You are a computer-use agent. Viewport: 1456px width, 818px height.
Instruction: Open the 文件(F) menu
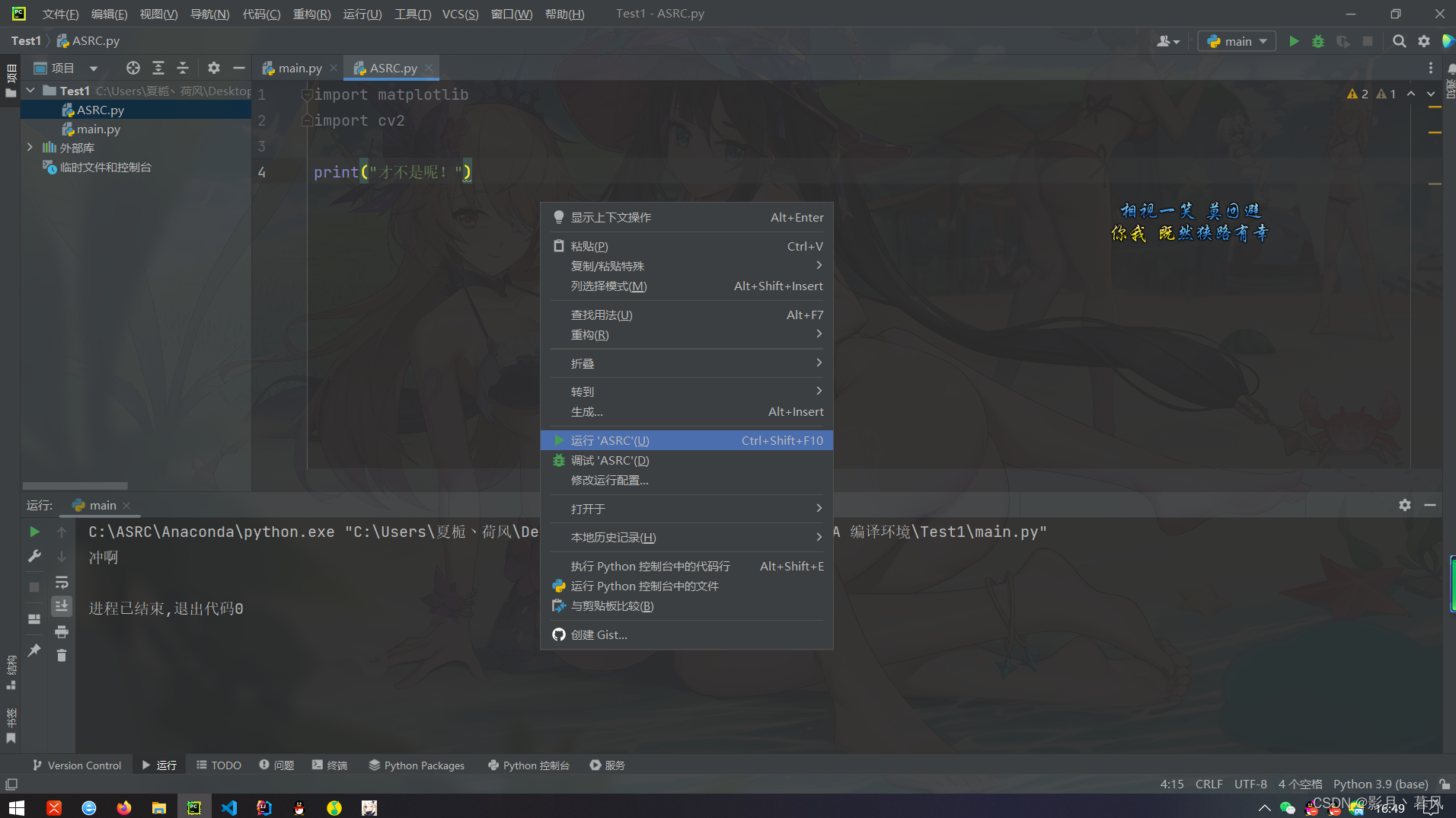[x=60, y=14]
